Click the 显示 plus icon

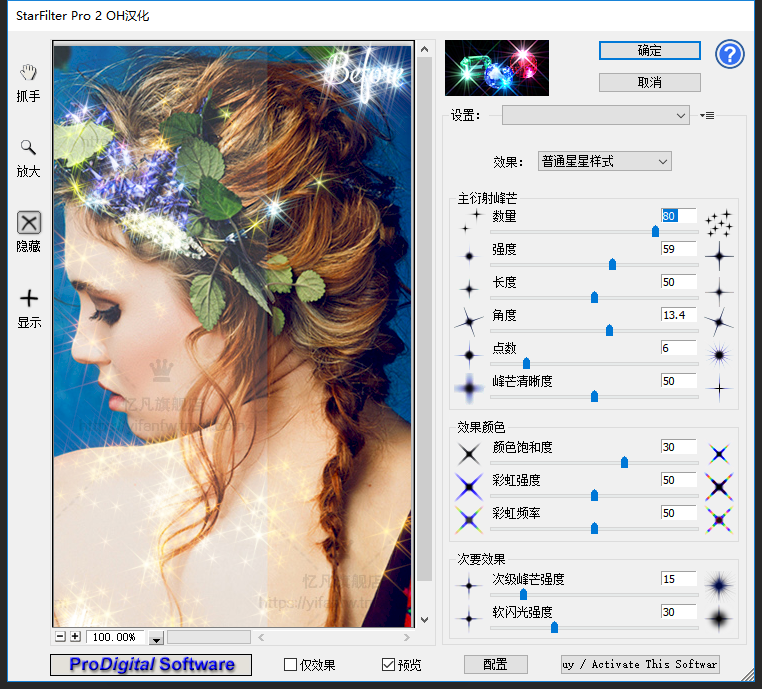pyautogui.click(x=29, y=298)
